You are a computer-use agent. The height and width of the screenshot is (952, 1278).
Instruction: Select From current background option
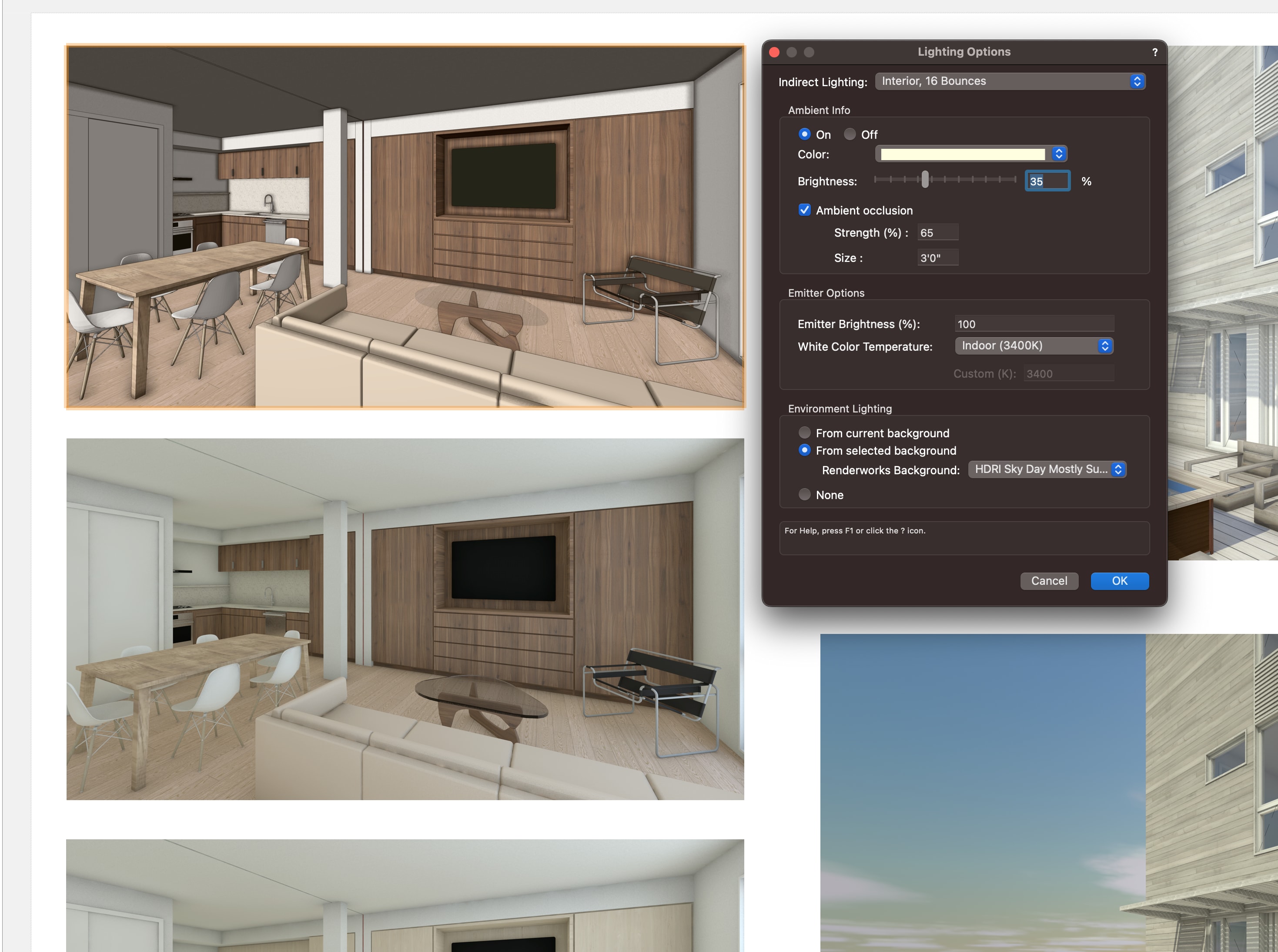(804, 433)
